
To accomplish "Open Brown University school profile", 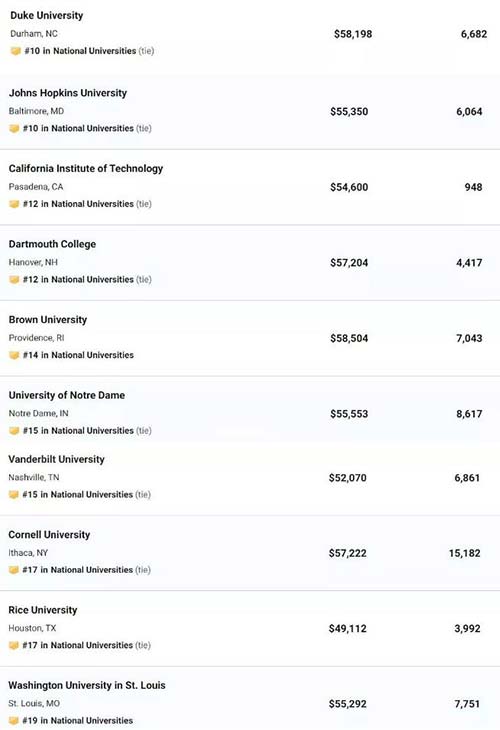I will 48,320.
